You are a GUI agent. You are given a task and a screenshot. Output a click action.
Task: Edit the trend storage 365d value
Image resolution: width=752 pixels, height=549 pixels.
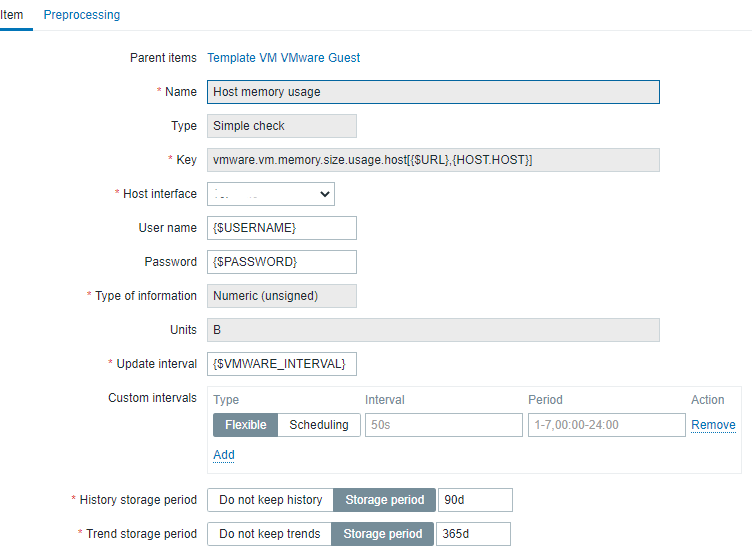pos(473,534)
